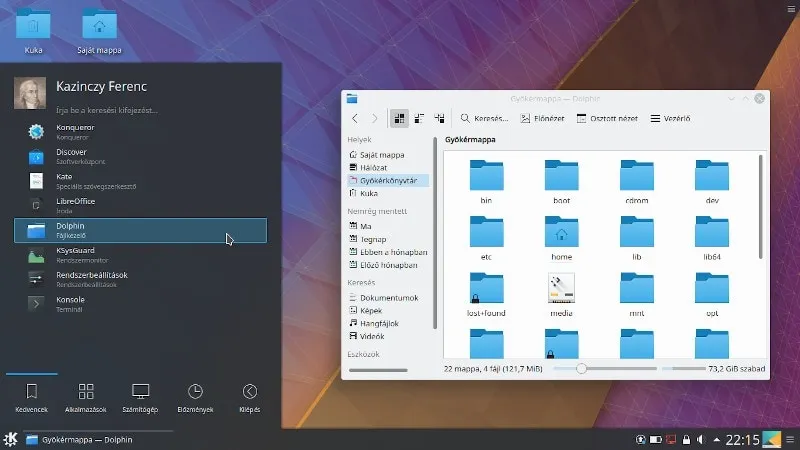
Task: Toggle the Előnézet preview option
Action: tap(541, 118)
